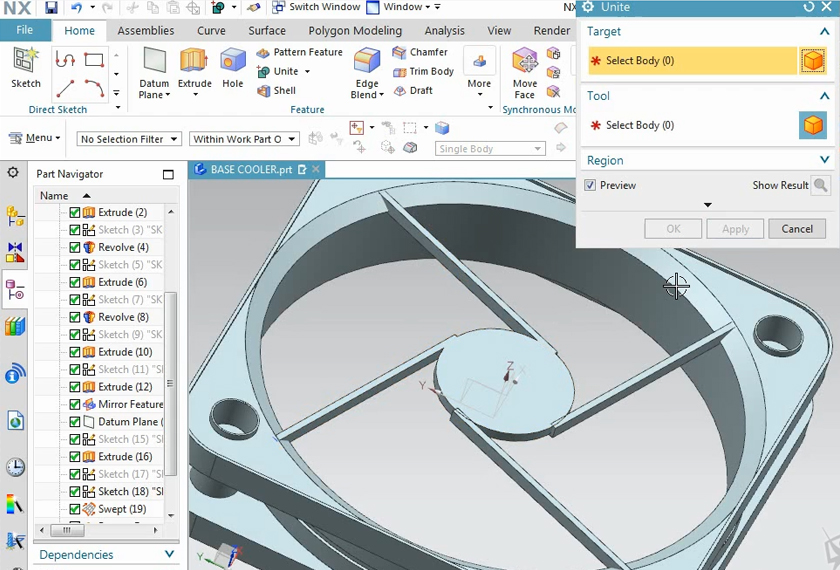This screenshot has width=840, height=570.
Task: Open the No Selection Filter dropdown
Action: tap(129, 139)
